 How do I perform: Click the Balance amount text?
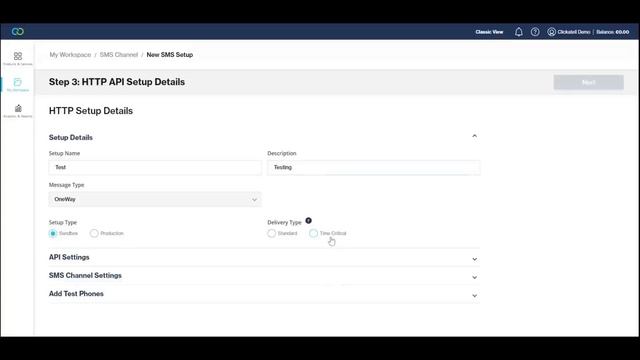(x=613, y=32)
